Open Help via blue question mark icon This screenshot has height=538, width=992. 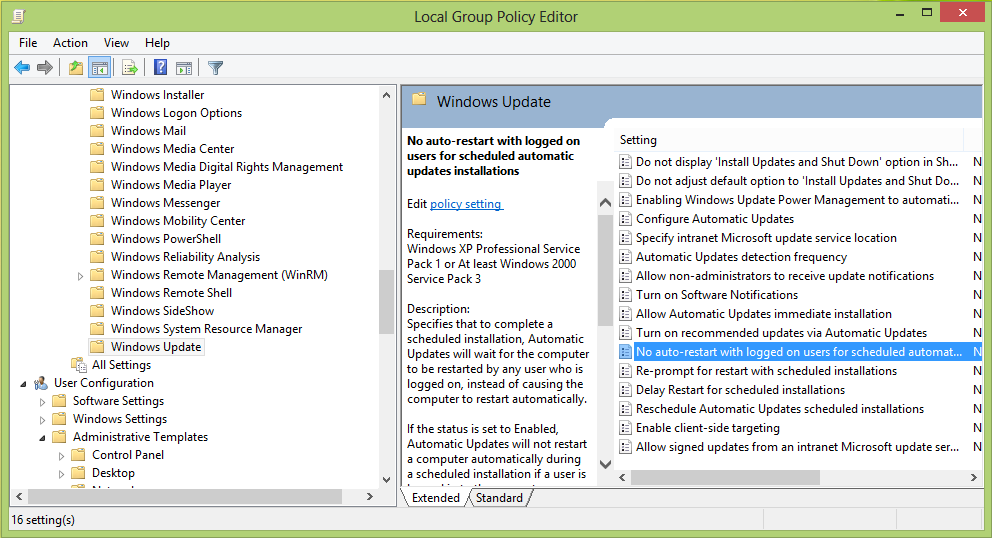pos(160,68)
